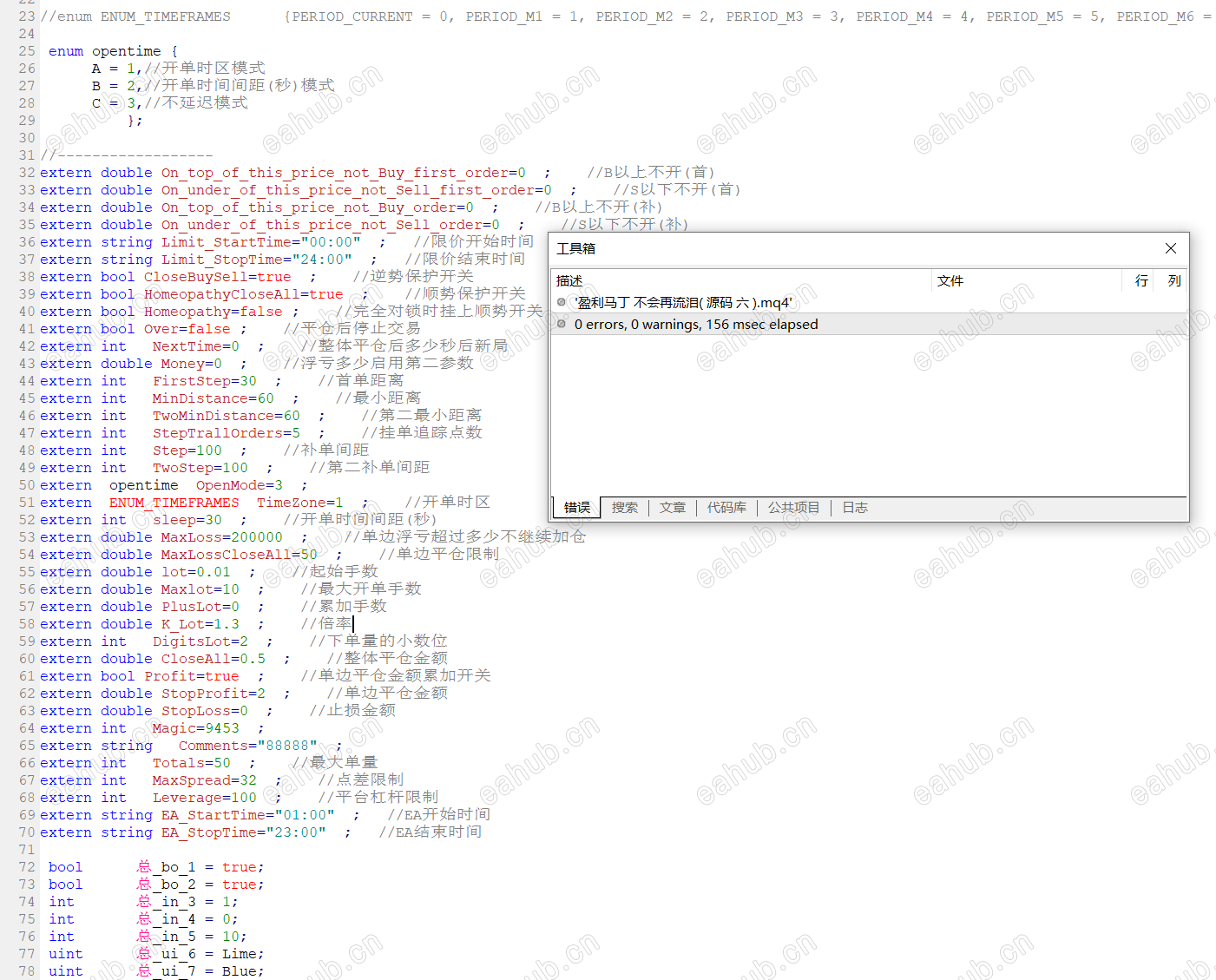Open the 公共项目 tab

[793, 508]
